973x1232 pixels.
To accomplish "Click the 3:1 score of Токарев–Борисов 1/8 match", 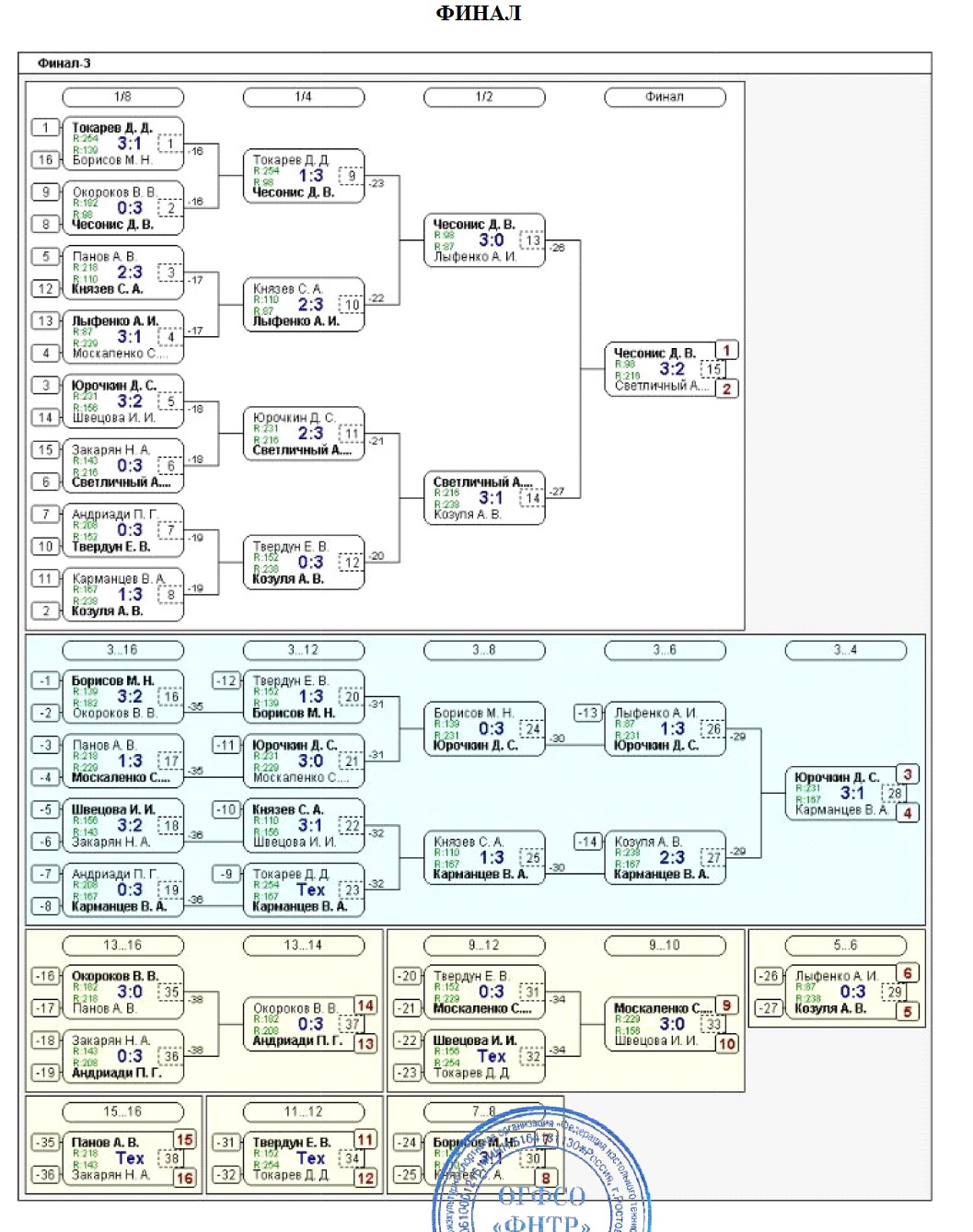I will click(130, 144).
